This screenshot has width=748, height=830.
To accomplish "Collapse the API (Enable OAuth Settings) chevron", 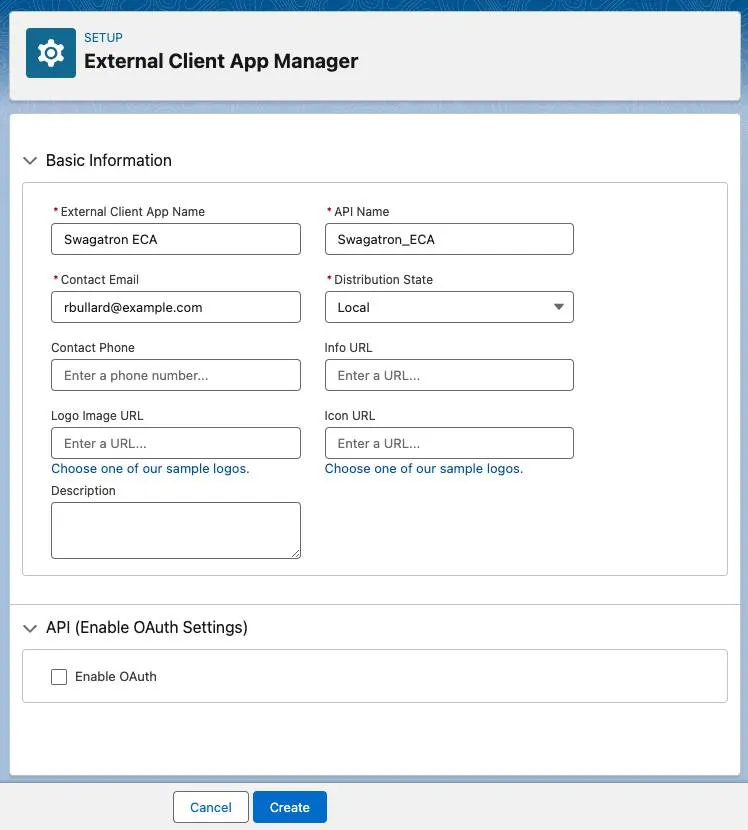I will pos(30,628).
